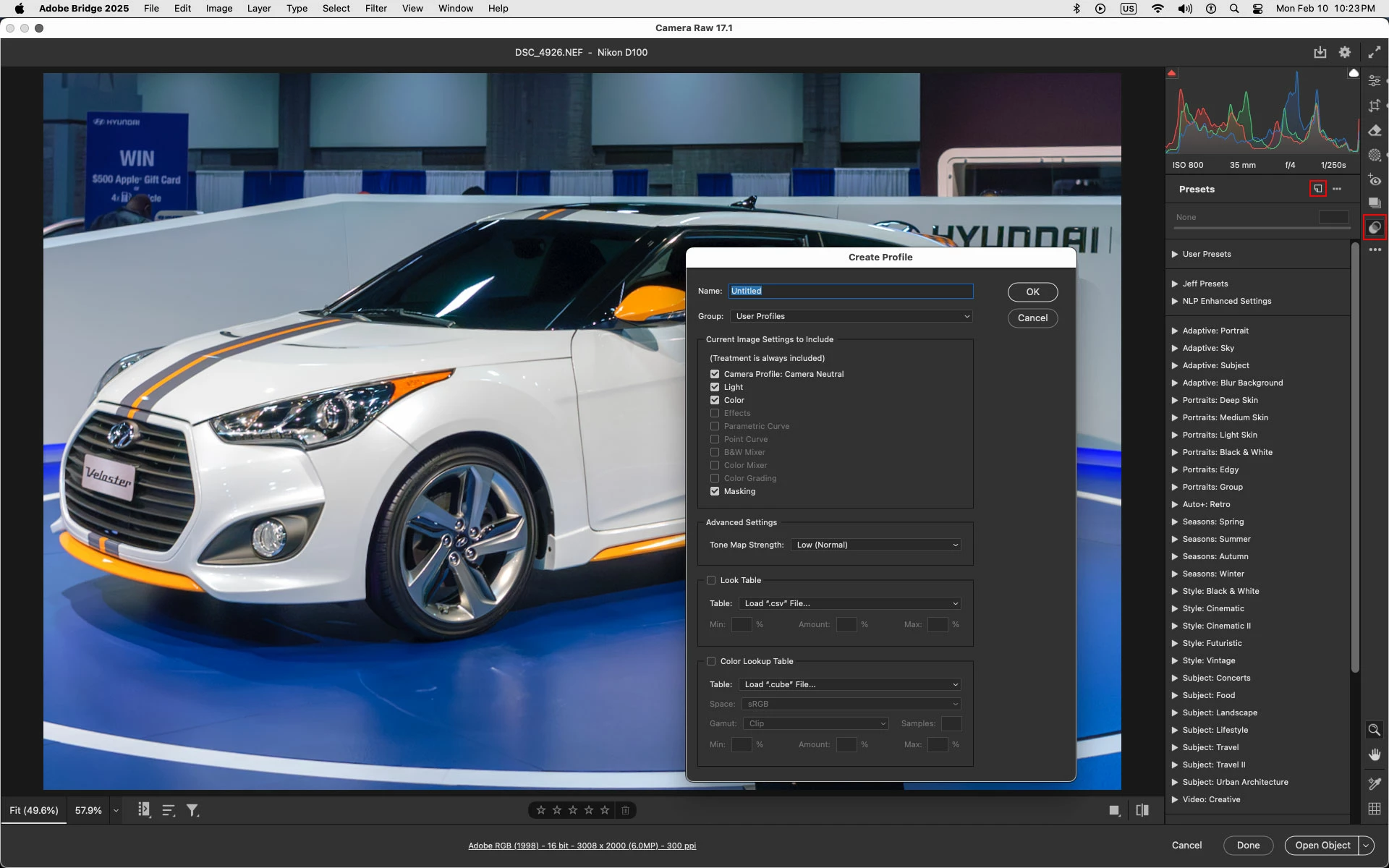Click the Create Preset icon
Viewport: 1389px width, 868px height.
tap(1318, 189)
